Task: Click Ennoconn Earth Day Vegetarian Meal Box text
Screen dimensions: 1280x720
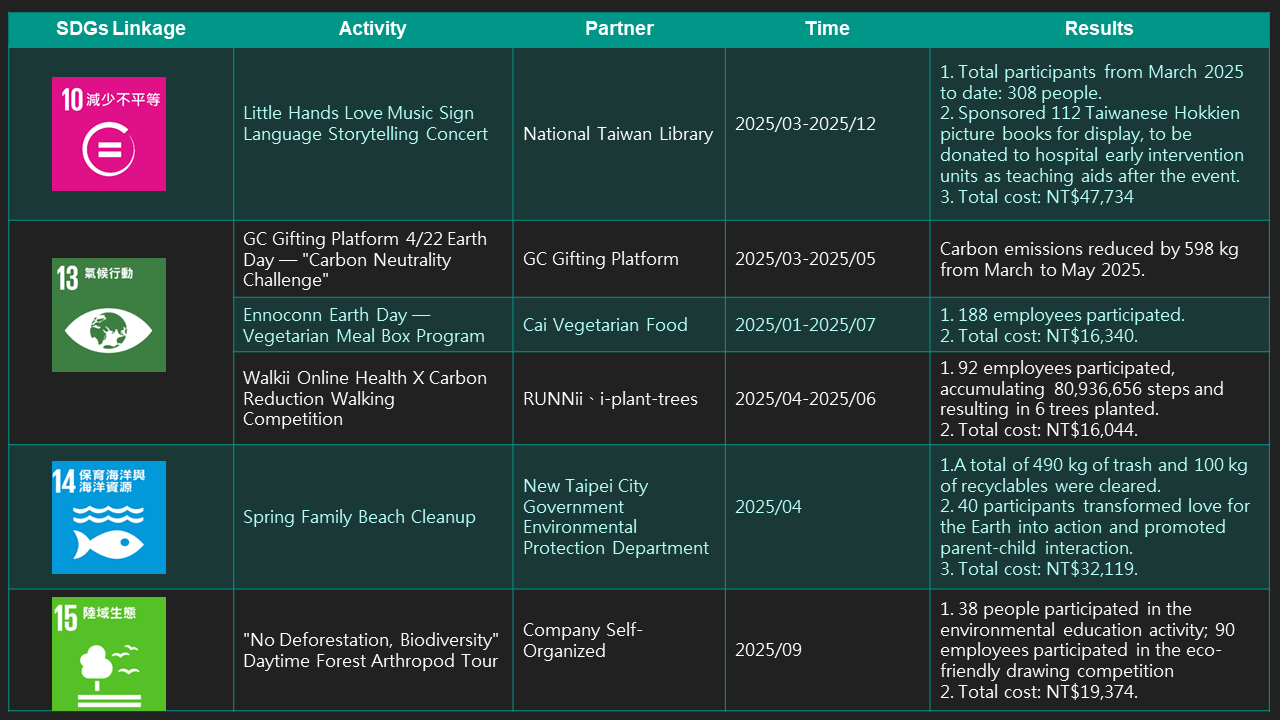Action: [364, 325]
